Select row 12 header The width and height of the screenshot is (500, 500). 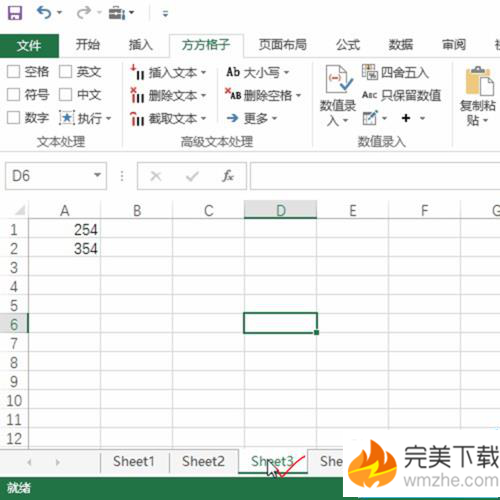[14, 438]
